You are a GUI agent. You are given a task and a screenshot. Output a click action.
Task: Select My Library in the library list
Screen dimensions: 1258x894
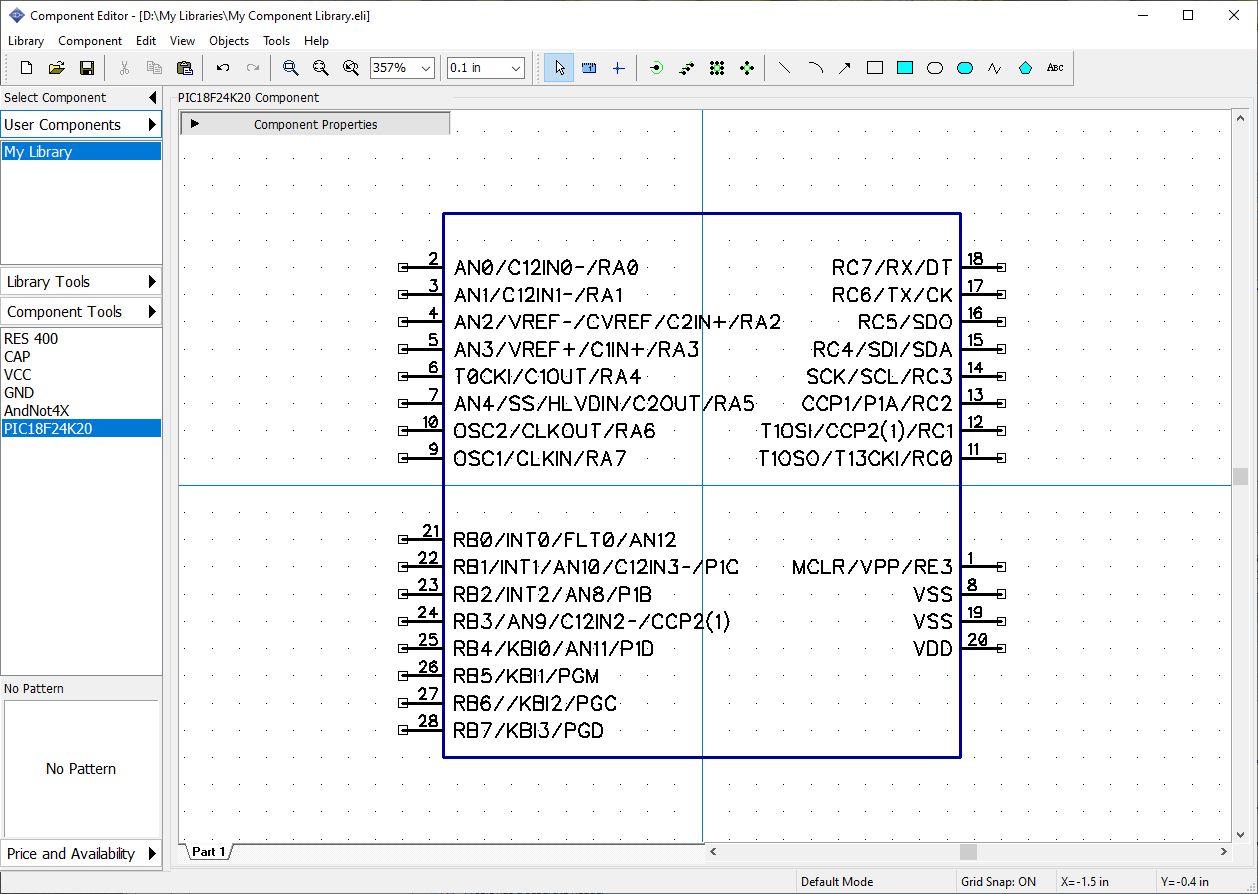coord(81,152)
